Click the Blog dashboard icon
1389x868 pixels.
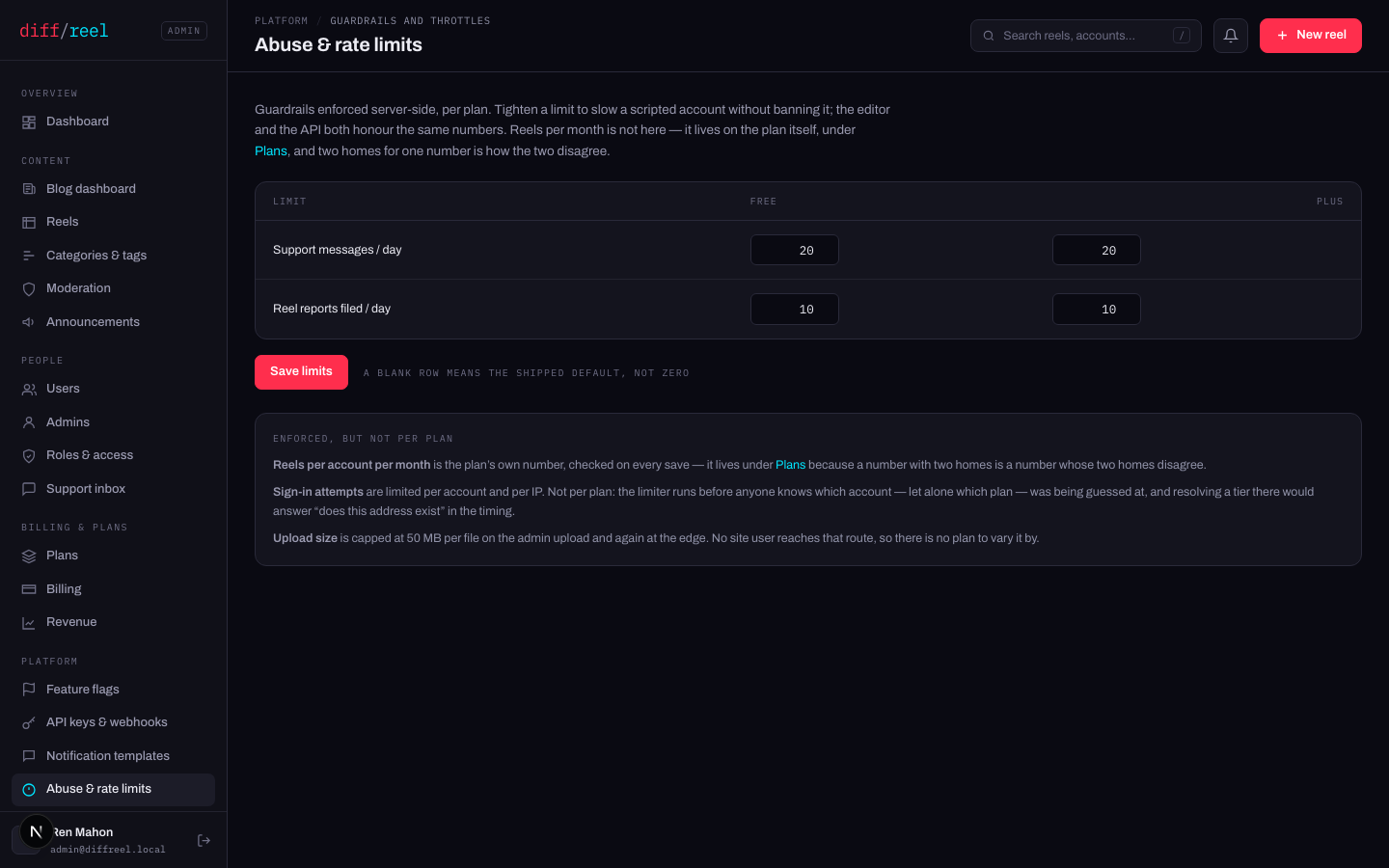point(29,189)
